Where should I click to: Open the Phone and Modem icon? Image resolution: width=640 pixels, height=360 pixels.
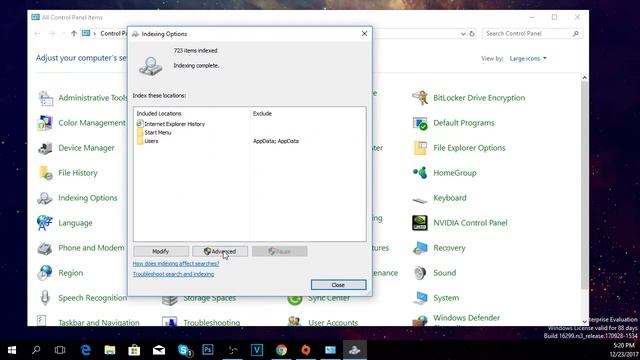(x=45, y=248)
